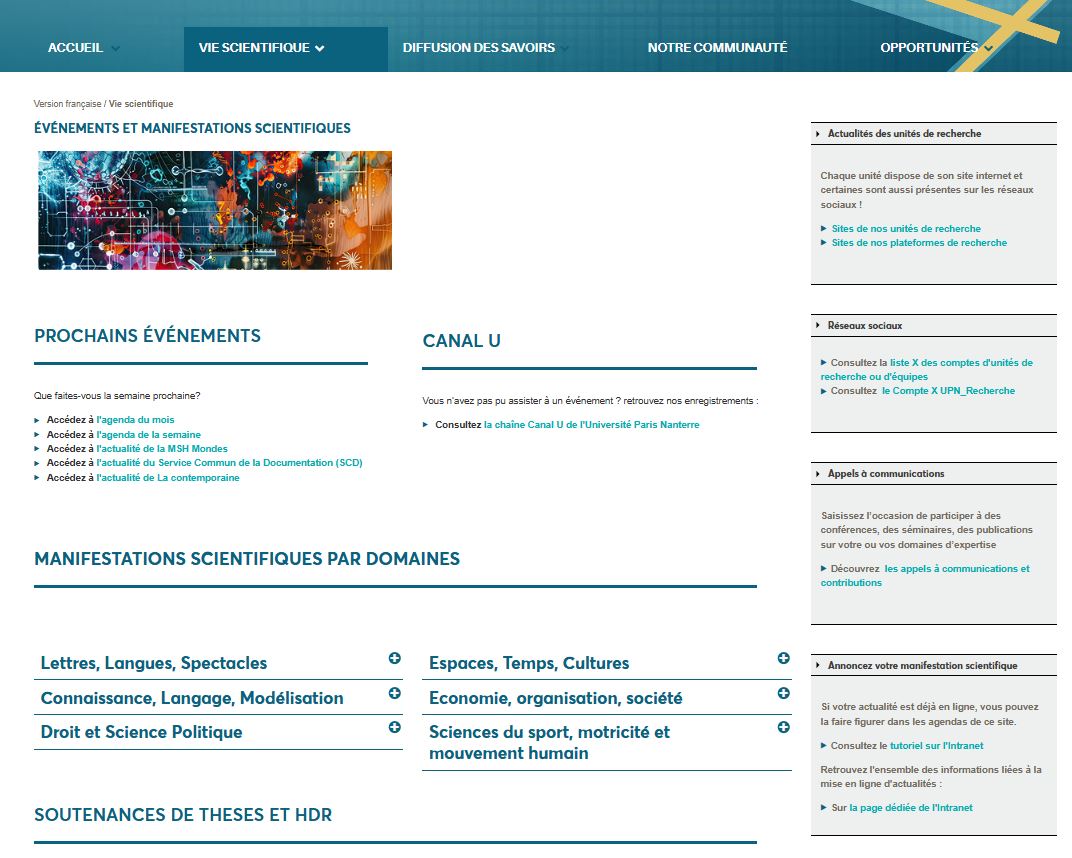The image size is (1072, 858).
Task: Expand Sciences du sport plus icon
Action: [x=783, y=727]
